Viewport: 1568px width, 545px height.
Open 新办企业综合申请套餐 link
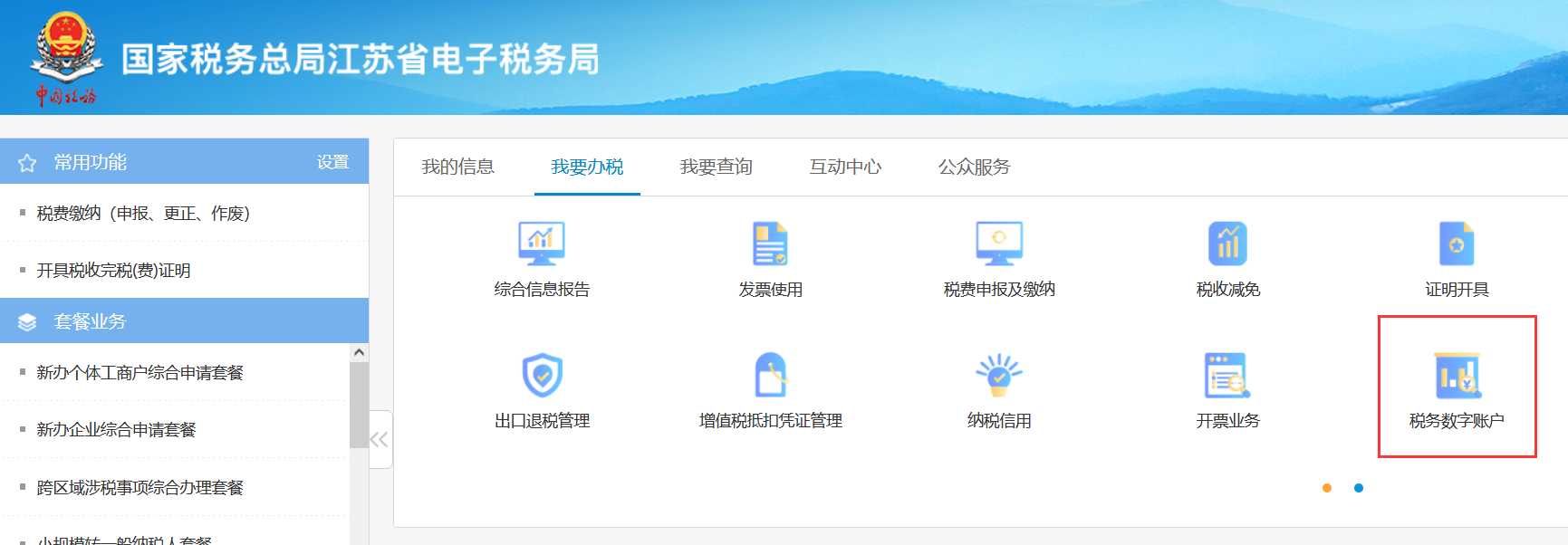(116, 430)
